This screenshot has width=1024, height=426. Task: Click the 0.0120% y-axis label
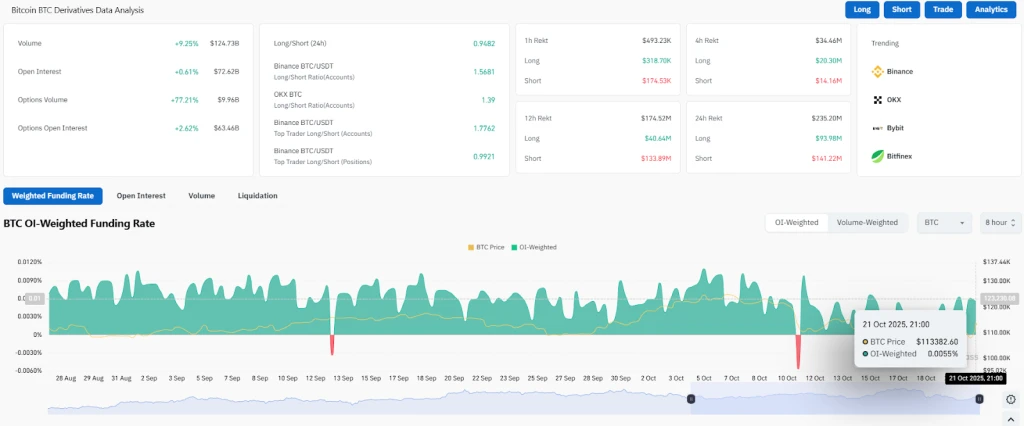[x=30, y=261]
